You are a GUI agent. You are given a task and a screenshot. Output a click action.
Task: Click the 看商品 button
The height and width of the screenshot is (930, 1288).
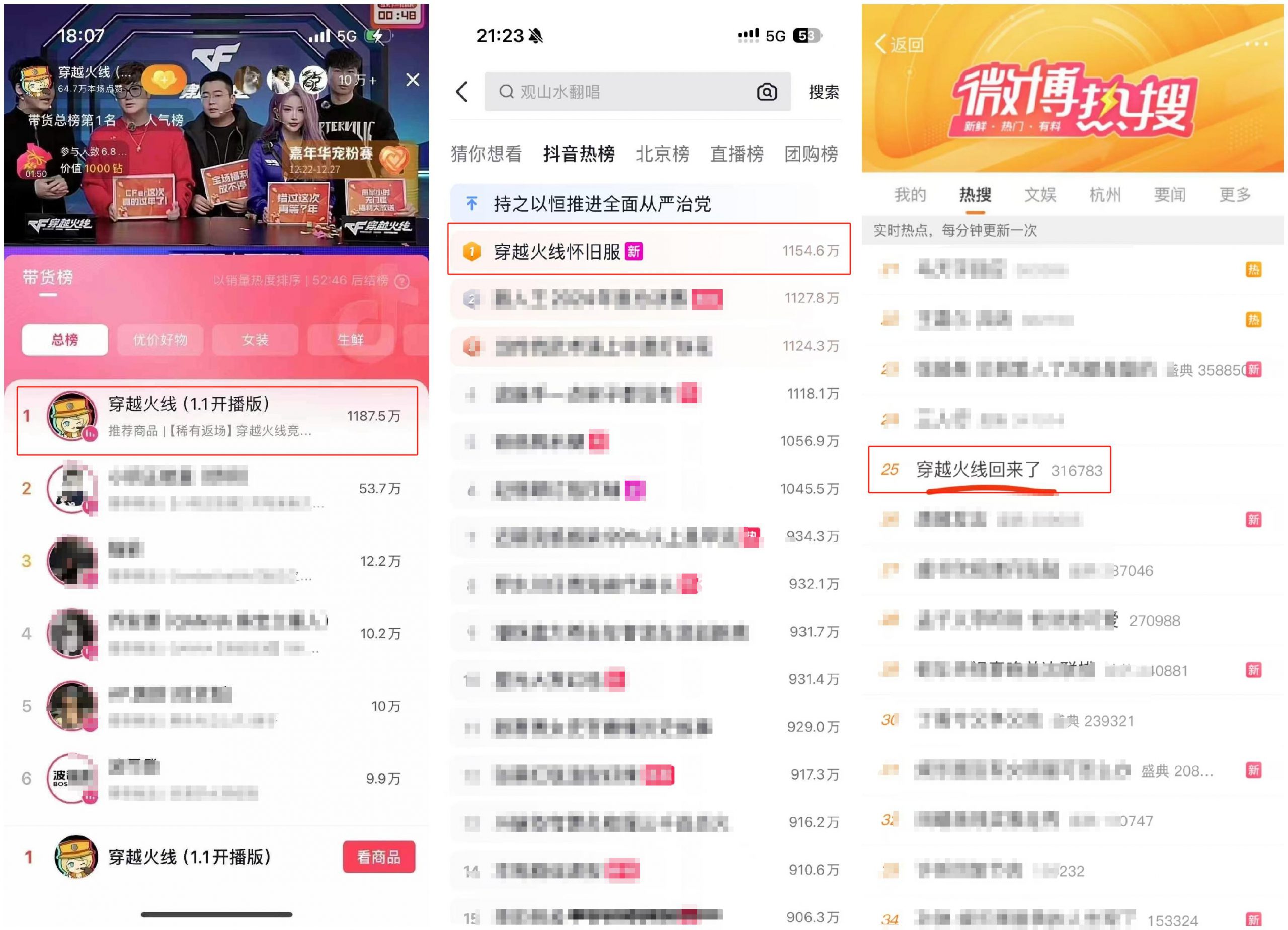pos(379,856)
